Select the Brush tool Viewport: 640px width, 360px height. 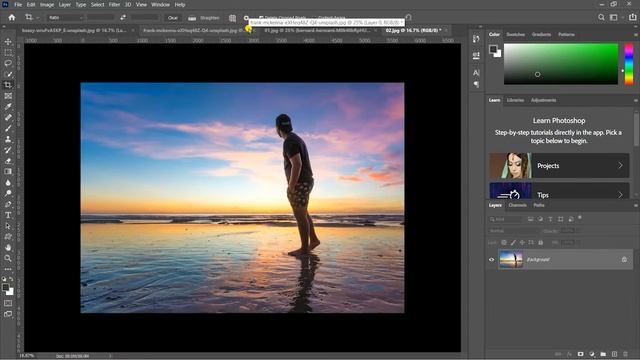[x=8, y=128]
